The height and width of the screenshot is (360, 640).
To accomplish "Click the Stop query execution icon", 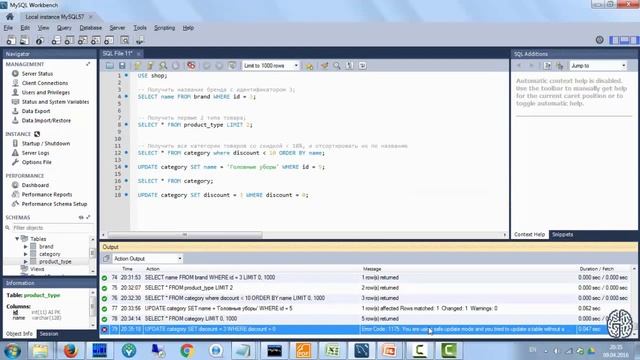I will [x=176, y=65].
